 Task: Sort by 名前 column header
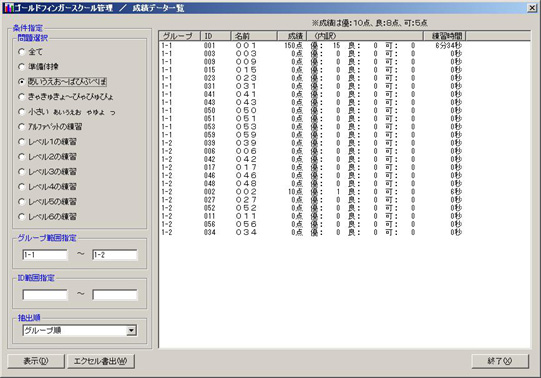coord(254,36)
